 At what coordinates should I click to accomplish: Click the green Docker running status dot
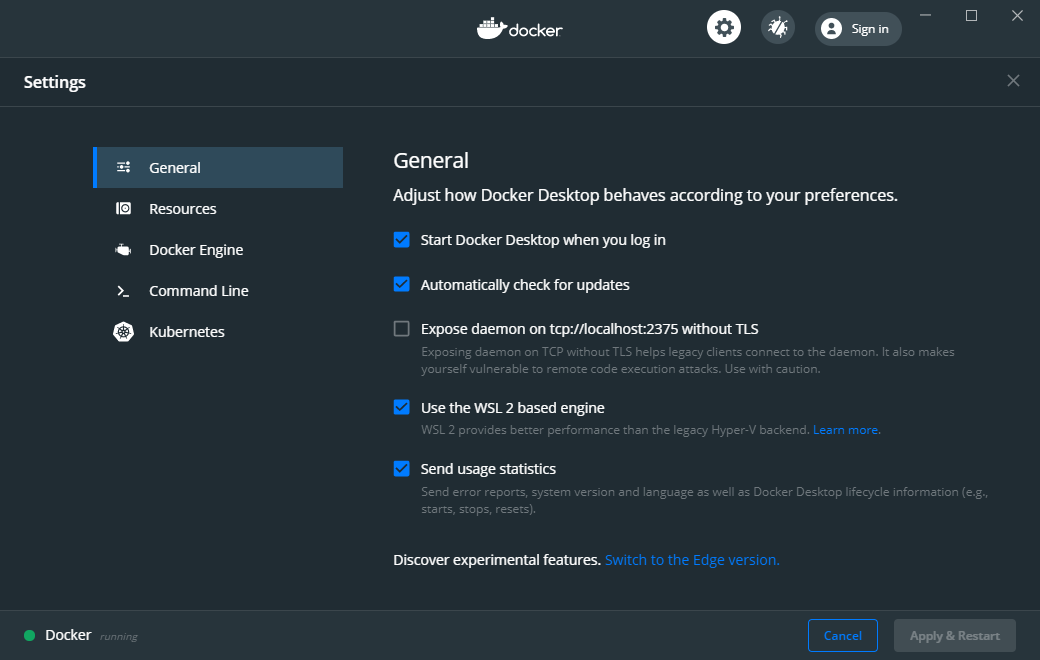(x=29, y=635)
